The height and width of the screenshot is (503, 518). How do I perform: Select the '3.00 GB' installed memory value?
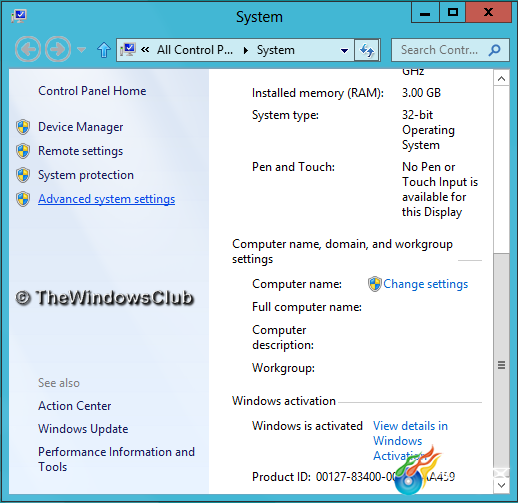pyautogui.click(x=421, y=93)
